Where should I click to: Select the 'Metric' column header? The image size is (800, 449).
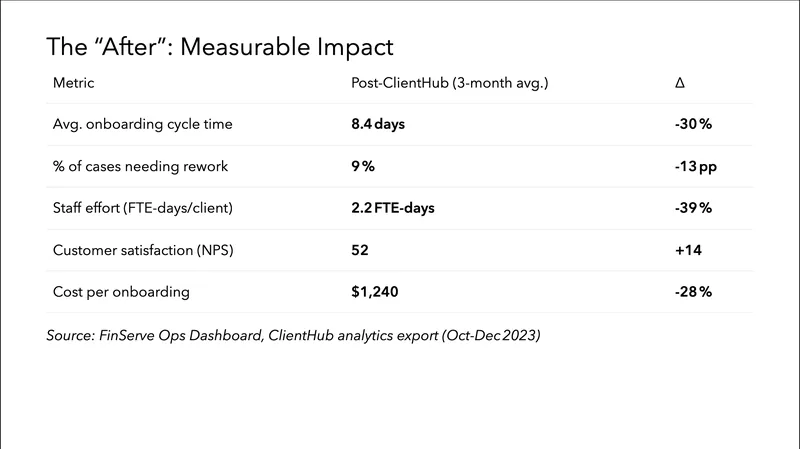[73, 82]
